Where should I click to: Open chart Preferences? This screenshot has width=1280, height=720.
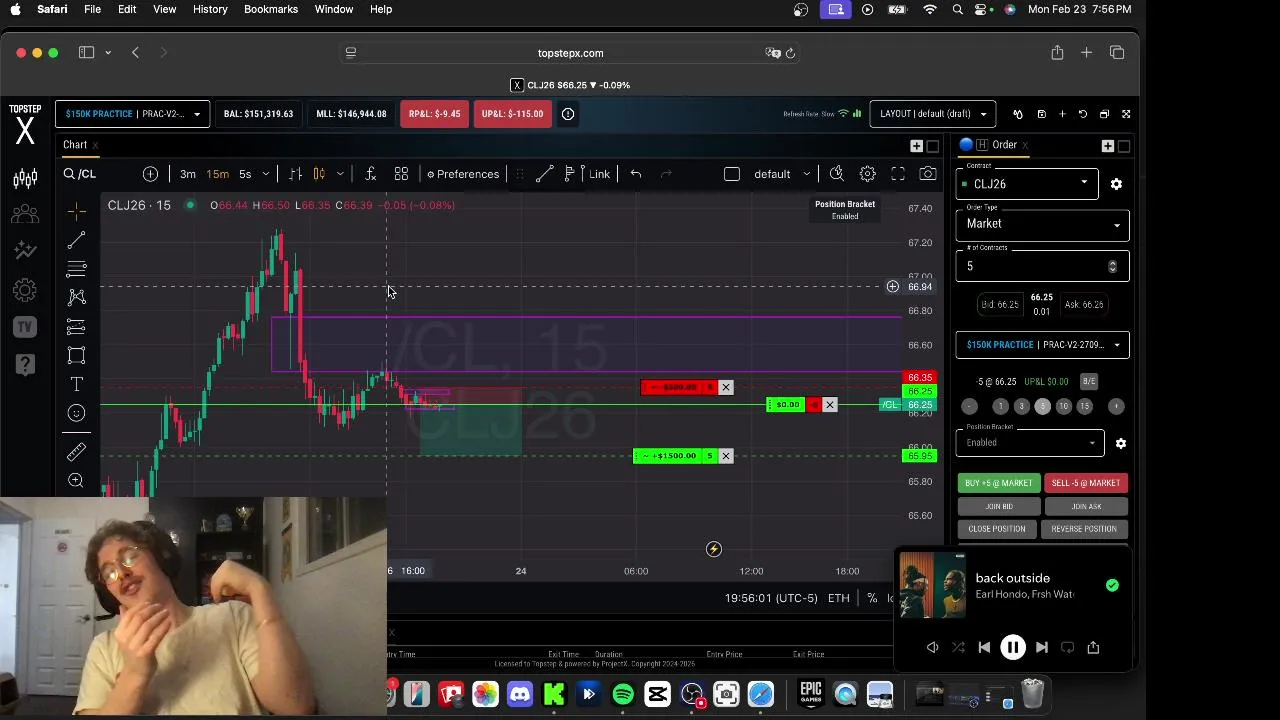coord(462,174)
